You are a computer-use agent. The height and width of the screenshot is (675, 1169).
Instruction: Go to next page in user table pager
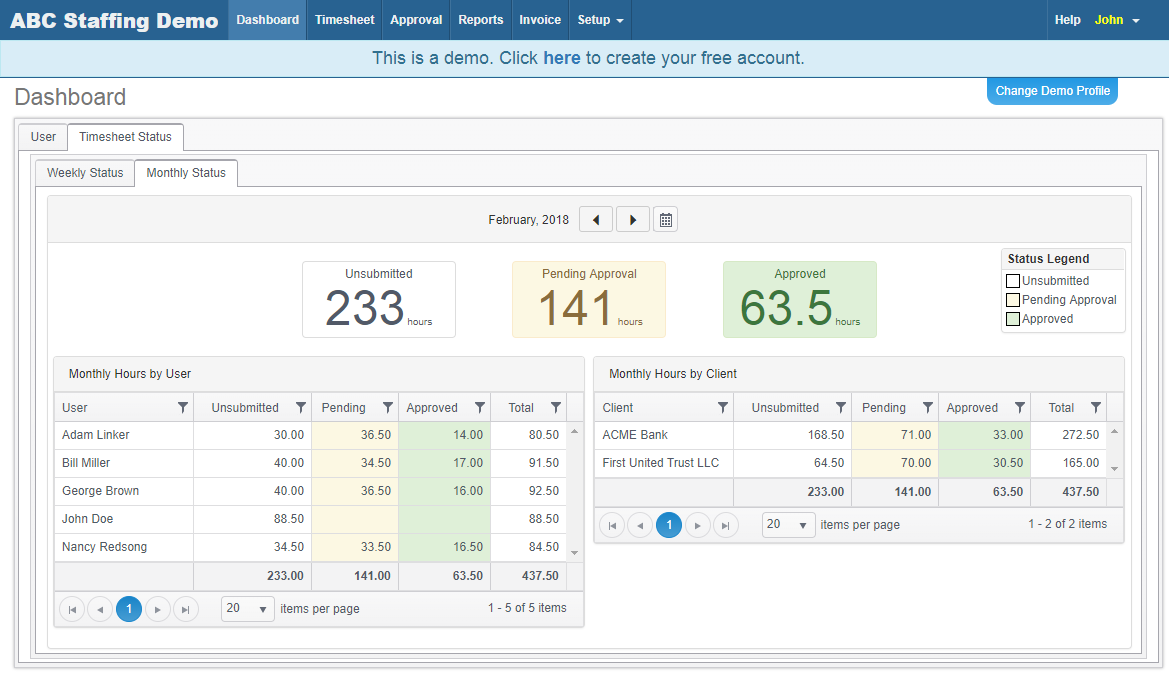(x=157, y=609)
